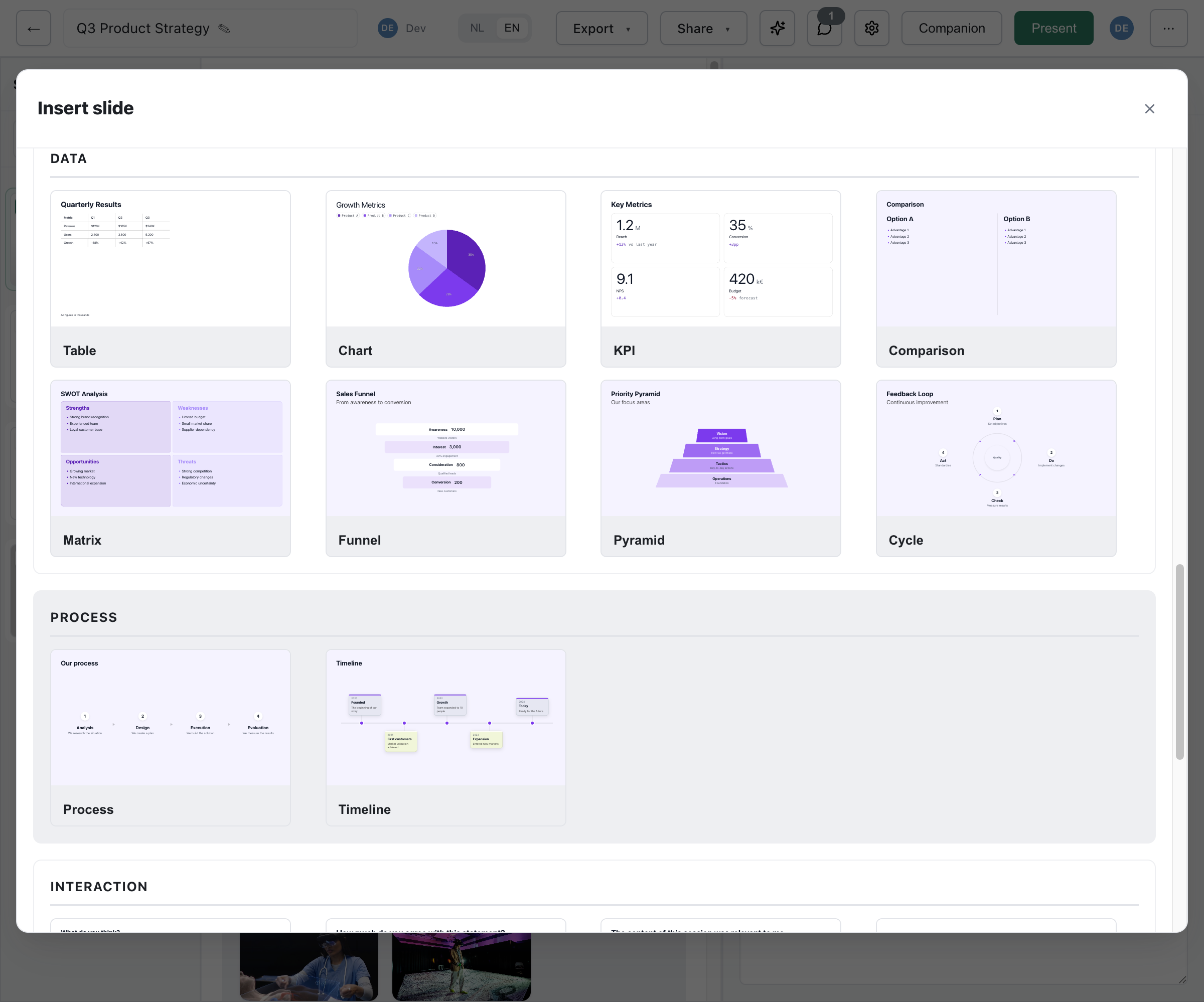
Task: Click the dark stage image thumbnail behind dialog
Action: 461,966
